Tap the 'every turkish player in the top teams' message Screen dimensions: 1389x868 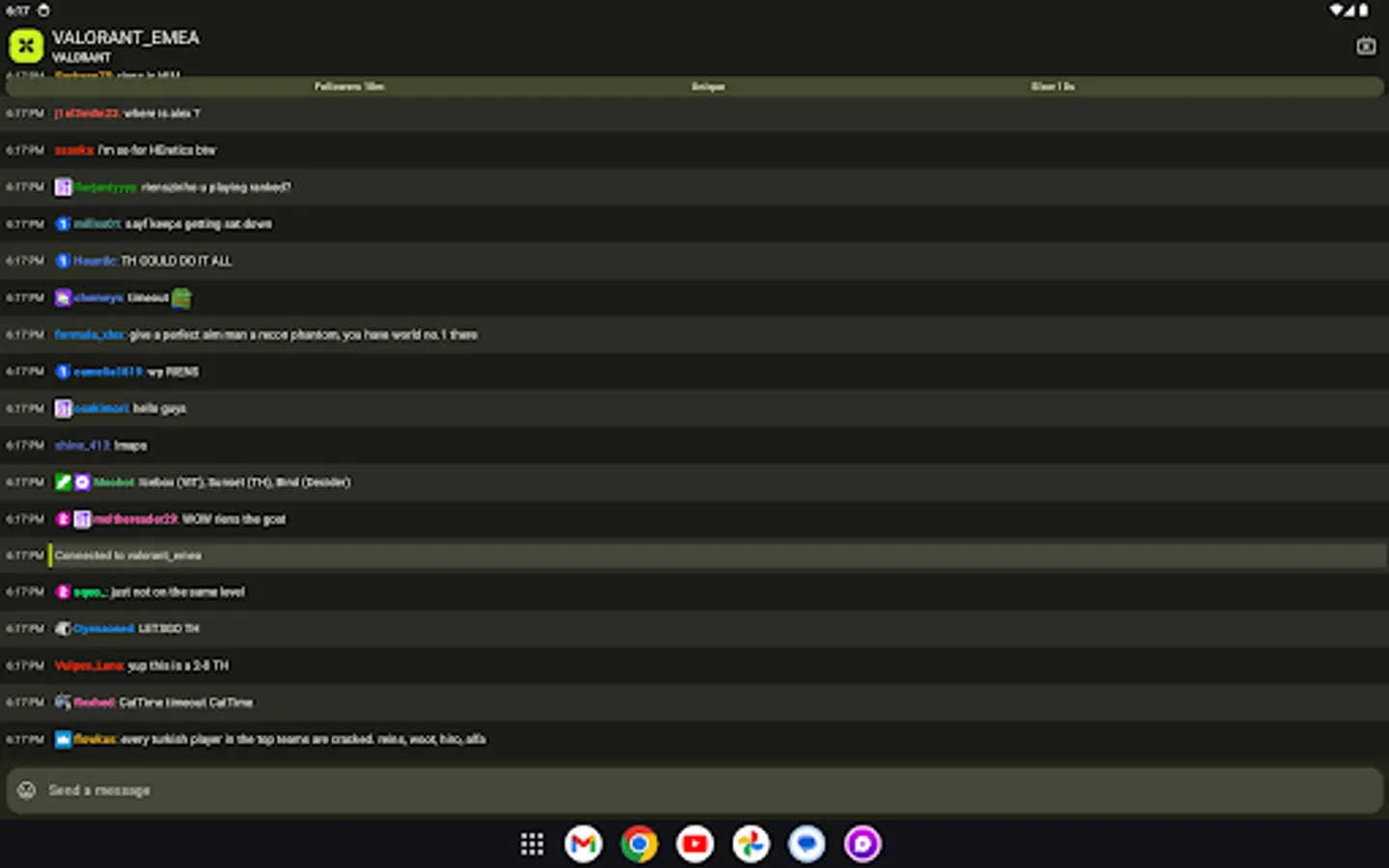pyautogui.click(x=303, y=740)
